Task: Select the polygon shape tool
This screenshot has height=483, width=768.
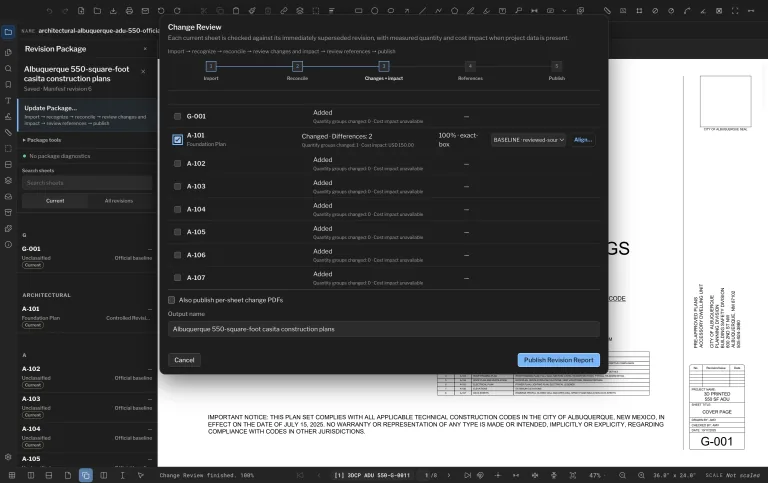Action: [455, 11]
